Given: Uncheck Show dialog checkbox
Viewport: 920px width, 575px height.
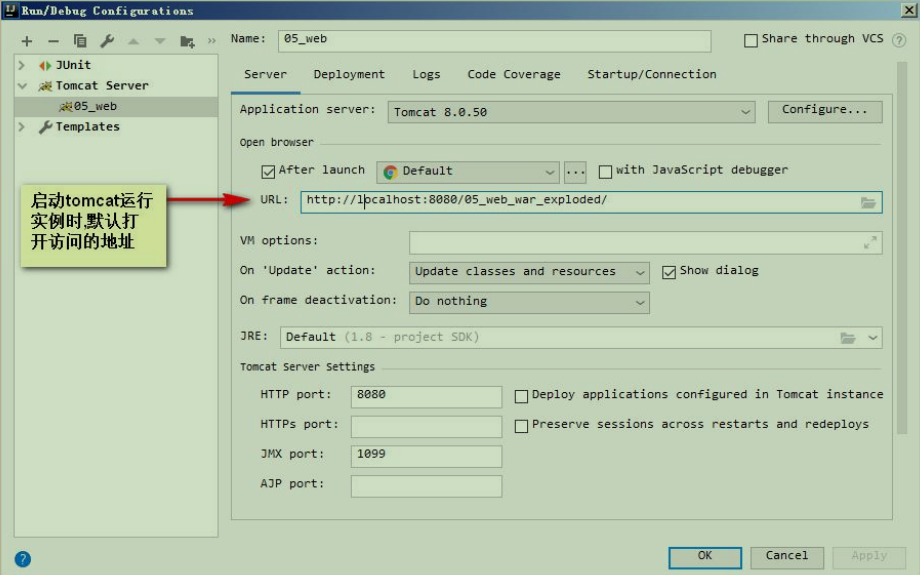Looking at the screenshot, I should tap(669, 272).
